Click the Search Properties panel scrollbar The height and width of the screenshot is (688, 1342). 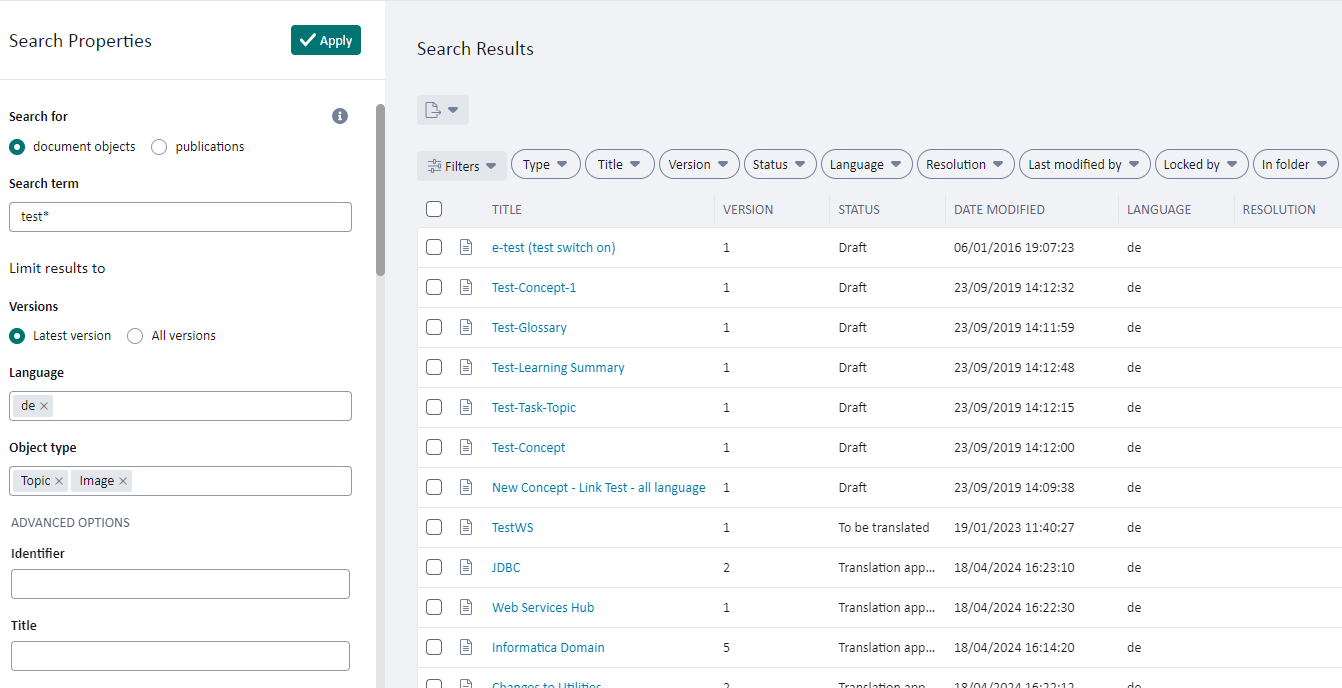pos(380,190)
